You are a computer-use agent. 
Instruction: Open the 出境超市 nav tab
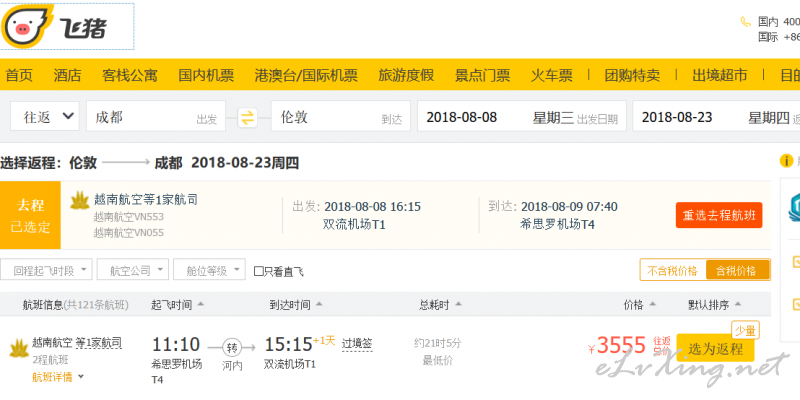click(720, 76)
